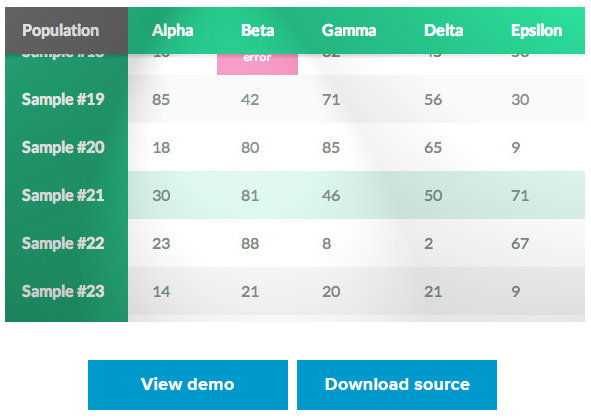The image size is (591, 420).
Task: Click Gamma value 46 in Sample #21
Action: pyautogui.click(x=331, y=195)
